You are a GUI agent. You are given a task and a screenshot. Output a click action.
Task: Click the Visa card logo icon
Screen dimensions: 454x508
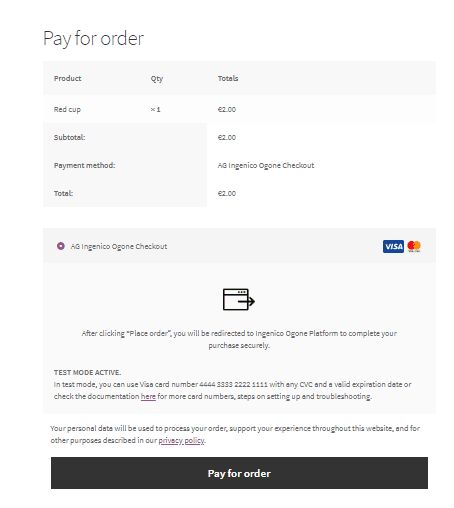393,246
